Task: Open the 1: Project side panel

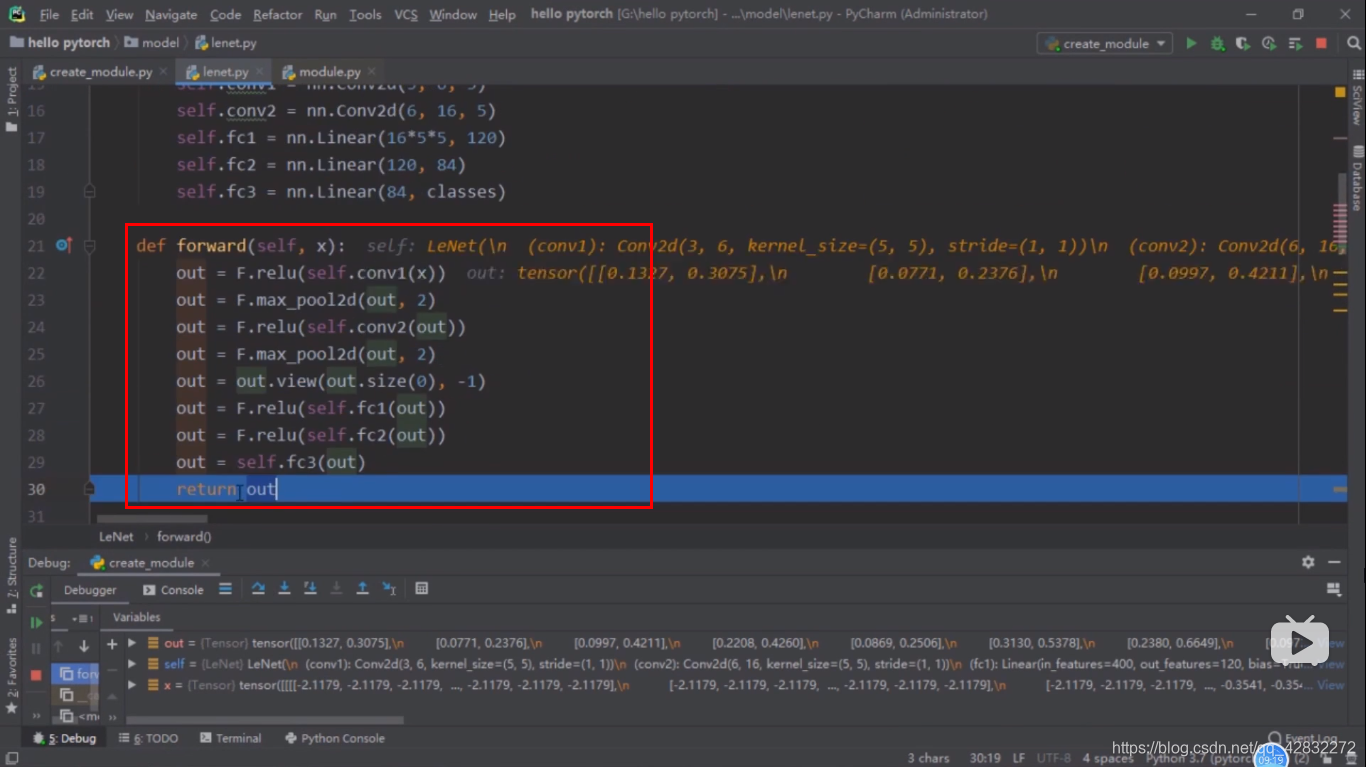Action: [12, 100]
